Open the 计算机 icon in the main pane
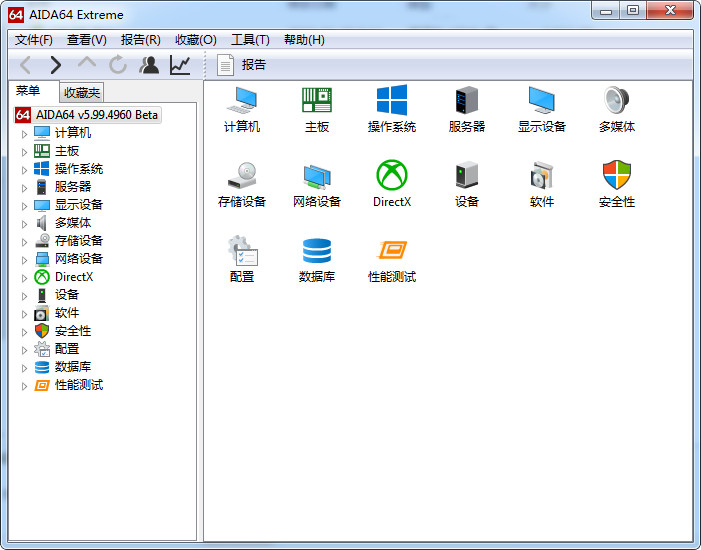Image resolution: width=701 pixels, height=550 pixels. 241,101
